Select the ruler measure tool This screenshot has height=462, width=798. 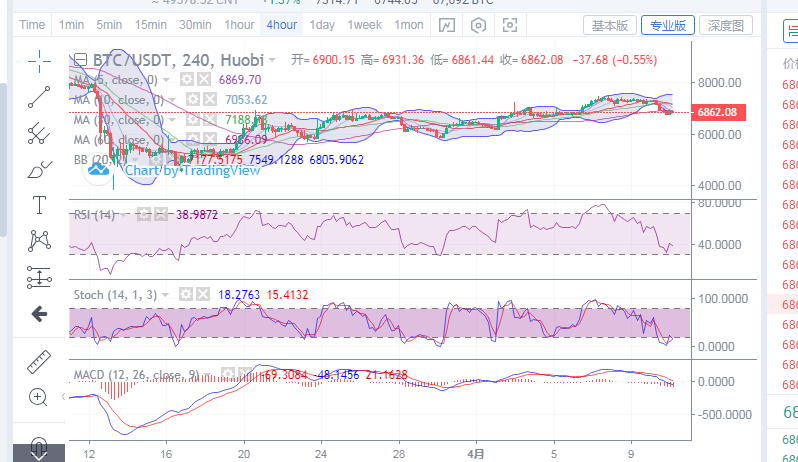click(39, 361)
